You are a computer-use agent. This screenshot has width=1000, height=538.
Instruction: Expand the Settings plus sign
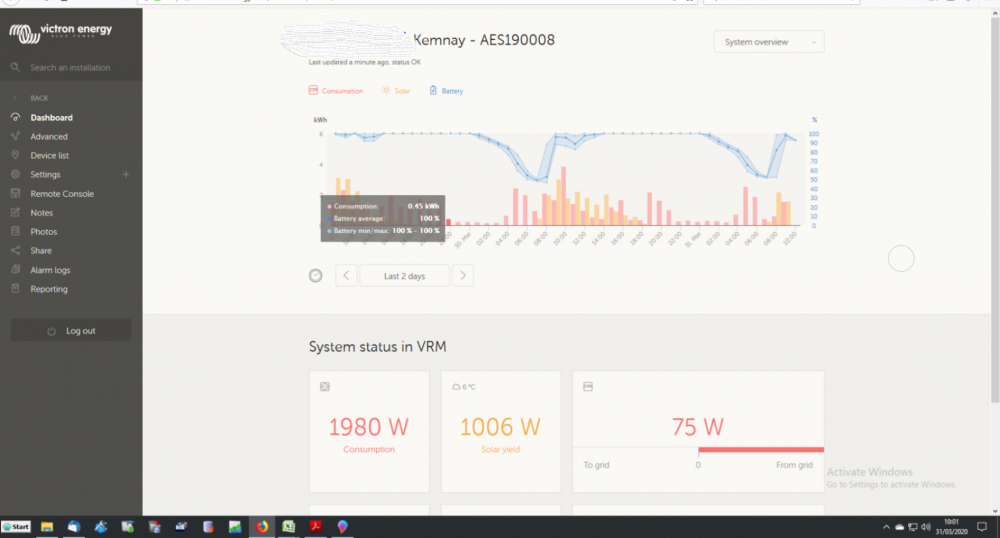pyautogui.click(x=126, y=174)
